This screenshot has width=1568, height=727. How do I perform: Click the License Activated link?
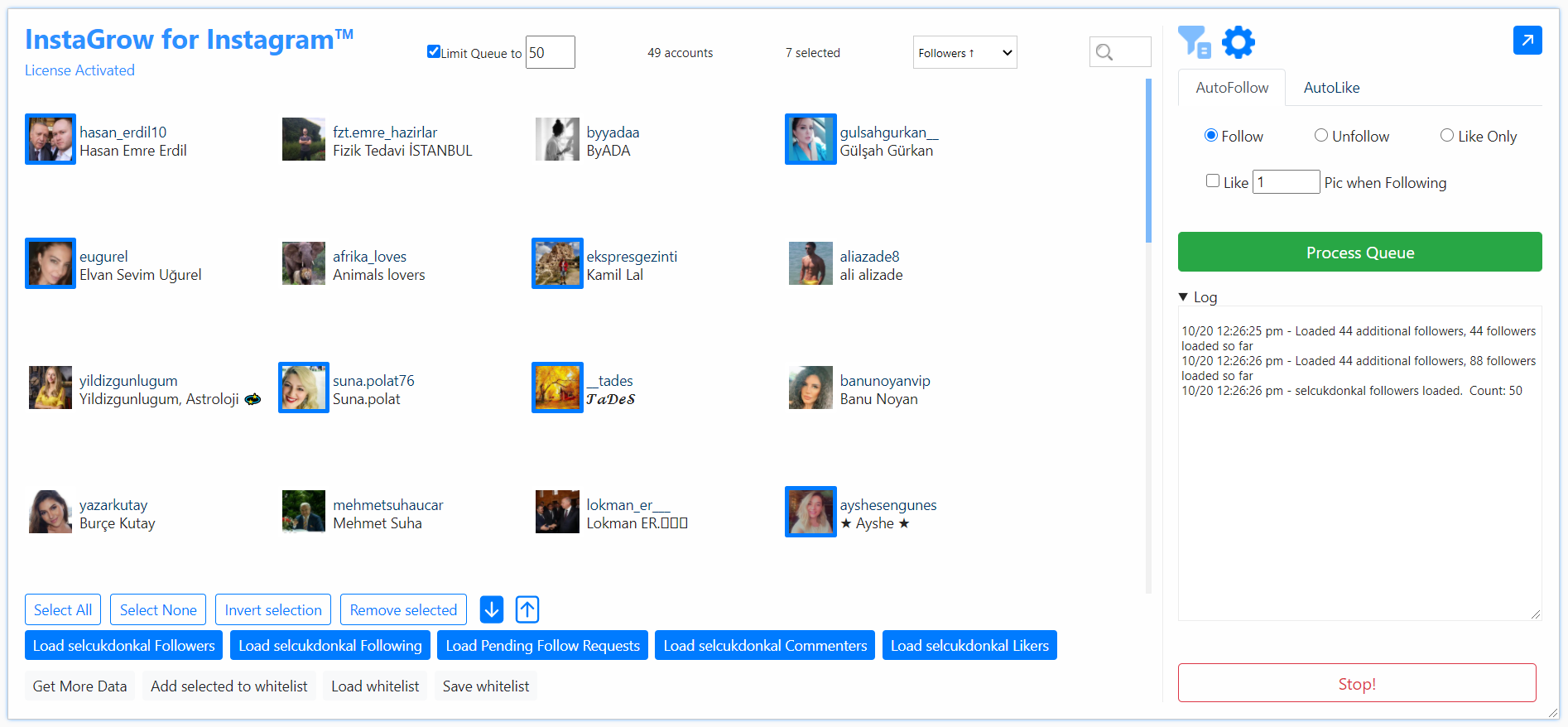[79, 70]
